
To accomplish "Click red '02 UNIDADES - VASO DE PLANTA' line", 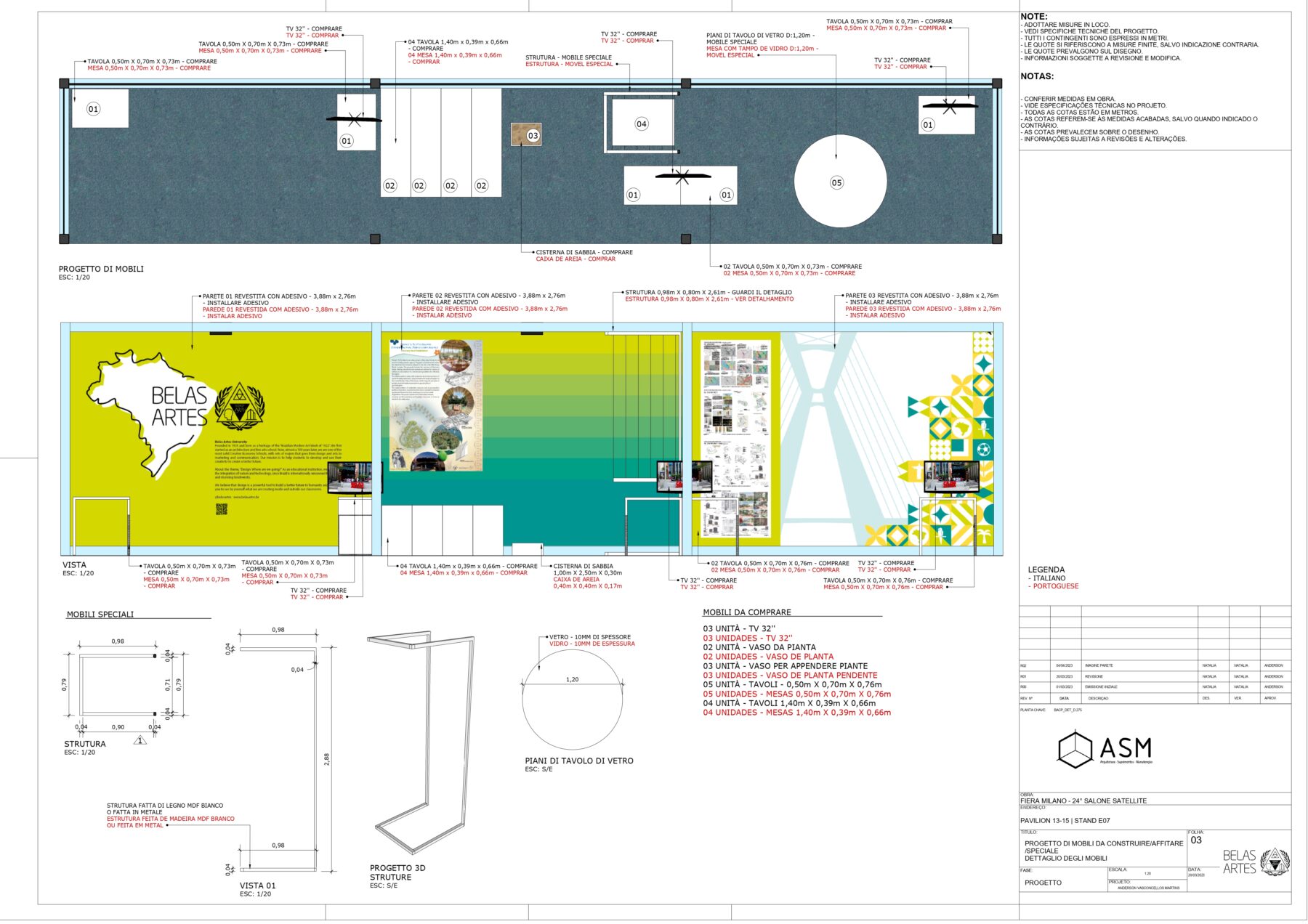I will (x=768, y=657).
